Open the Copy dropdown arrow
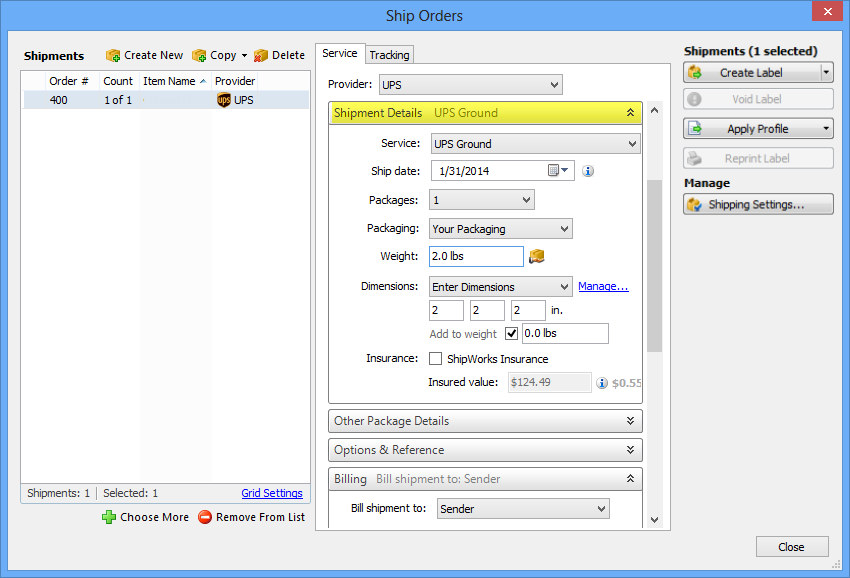Image resolution: width=850 pixels, height=578 pixels. click(244, 55)
